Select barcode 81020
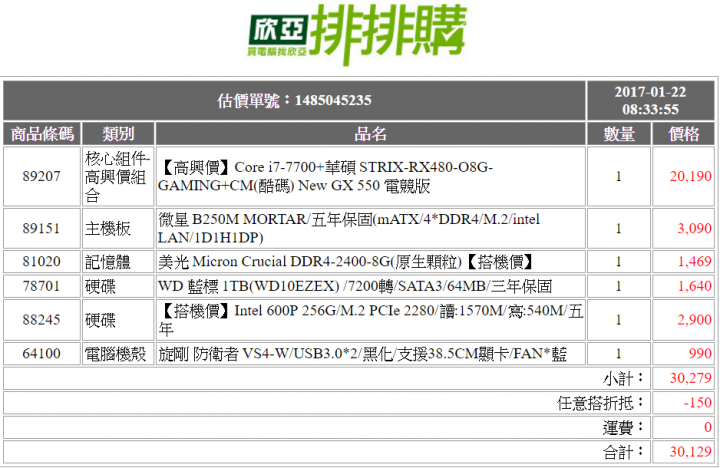The height and width of the screenshot is (468, 720). (42, 261)
